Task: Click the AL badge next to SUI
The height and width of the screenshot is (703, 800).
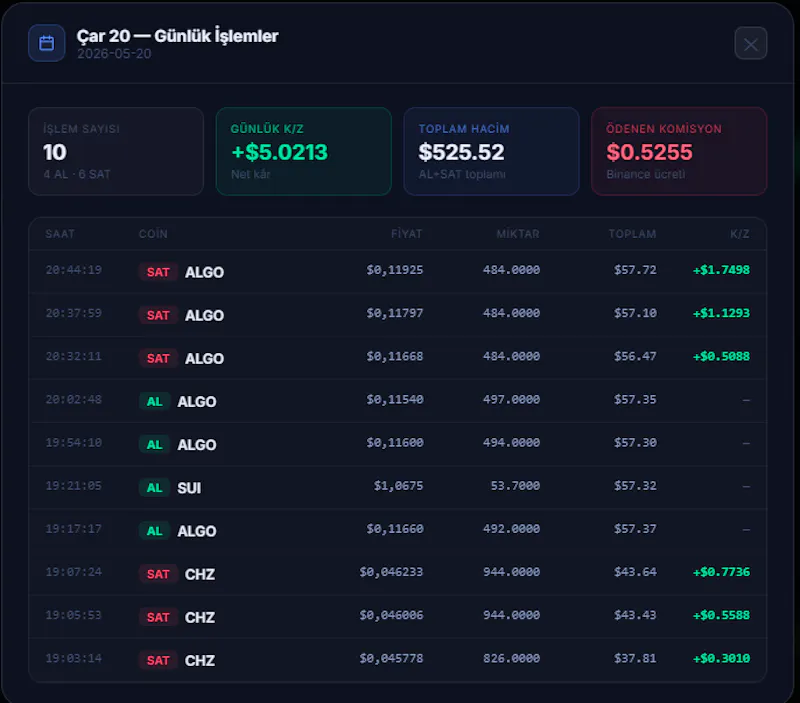Action: tap(154, 488)
